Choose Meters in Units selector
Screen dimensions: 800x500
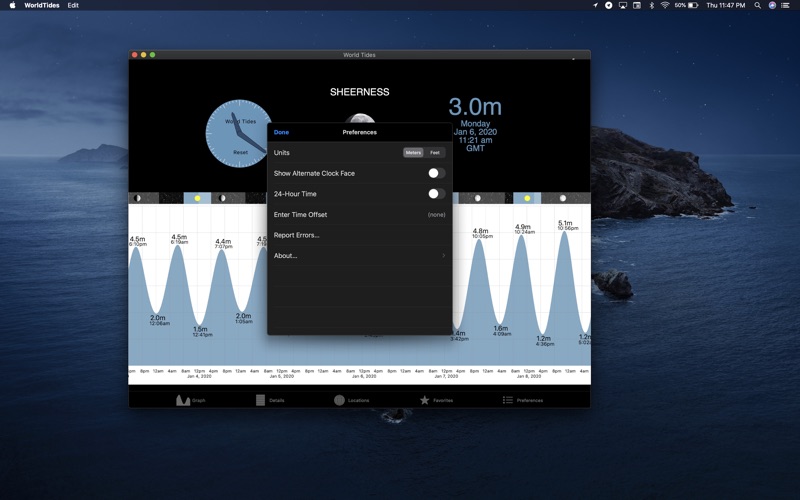(x=413, y=153)
